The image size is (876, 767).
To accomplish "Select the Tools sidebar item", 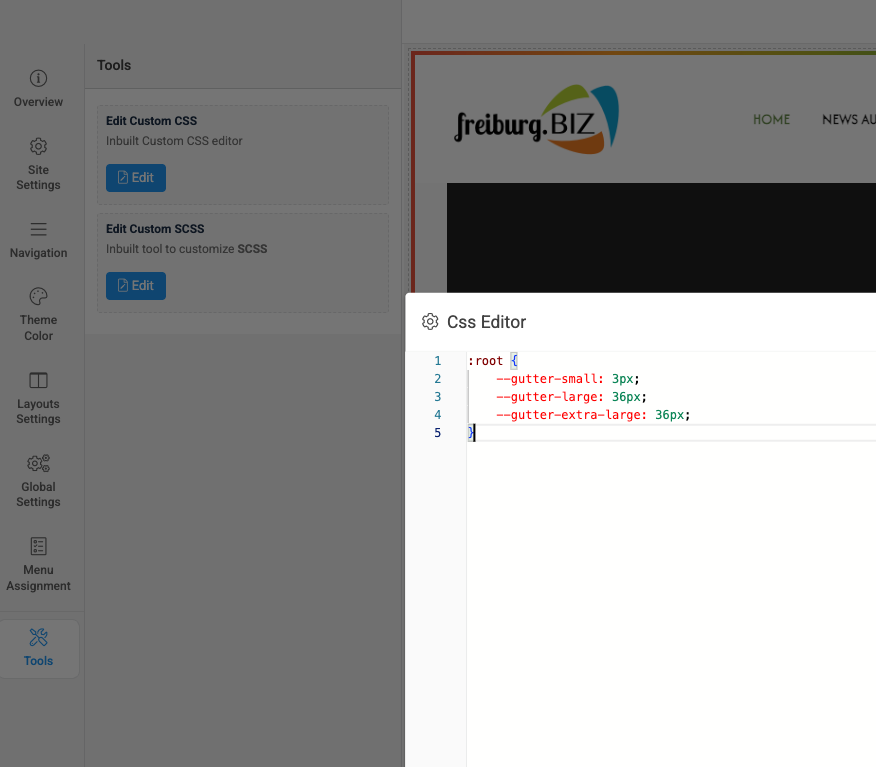I will click(x=39, y=648).
